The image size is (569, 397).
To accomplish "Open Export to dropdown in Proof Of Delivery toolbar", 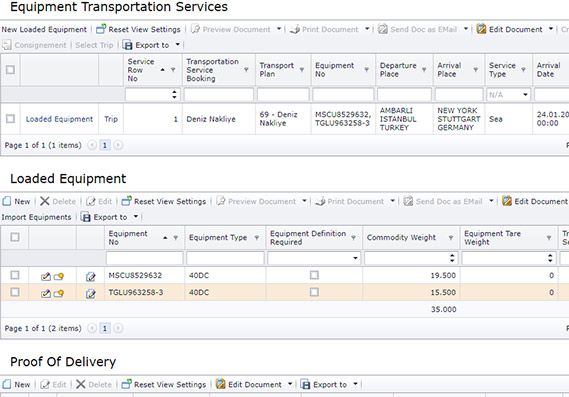I will click(x=355, y=384).
